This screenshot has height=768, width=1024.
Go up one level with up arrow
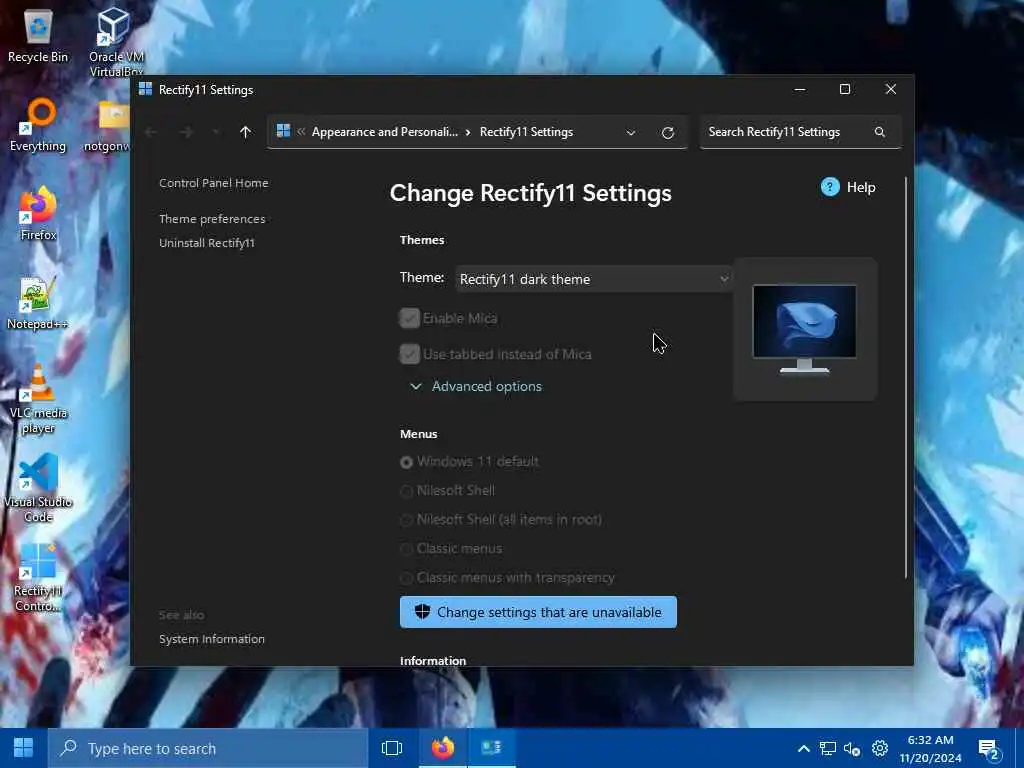[x=246, y=132]
